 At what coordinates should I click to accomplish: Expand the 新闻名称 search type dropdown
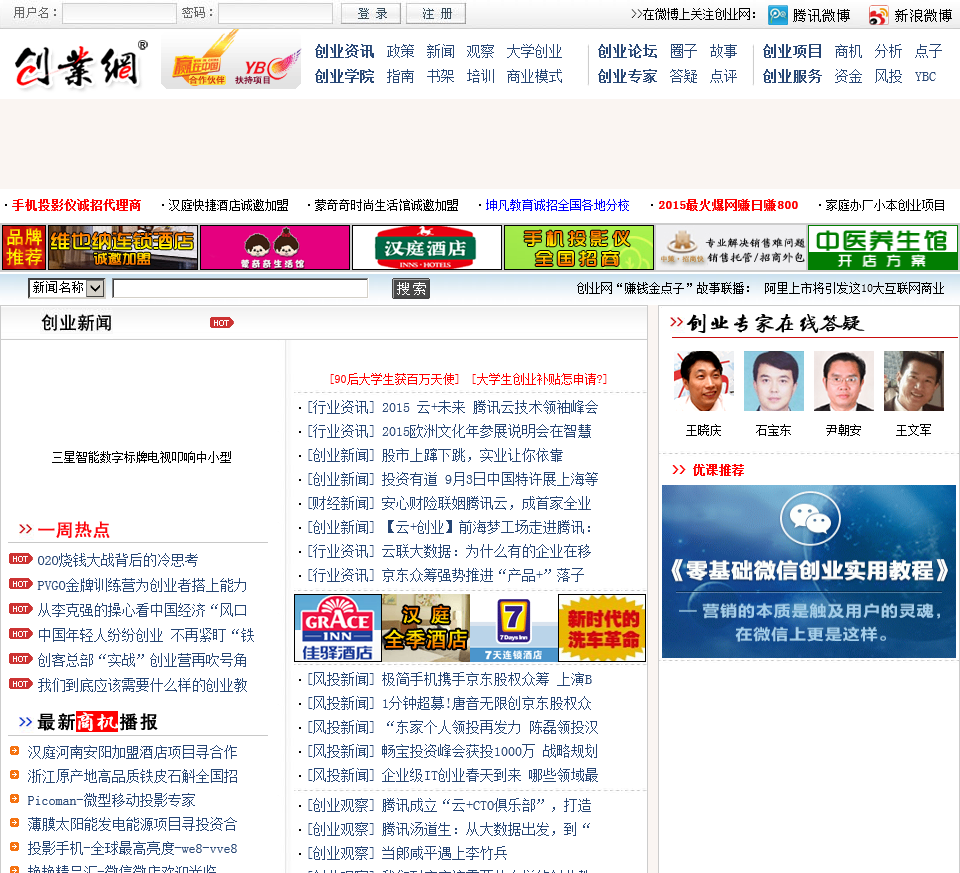67,288
